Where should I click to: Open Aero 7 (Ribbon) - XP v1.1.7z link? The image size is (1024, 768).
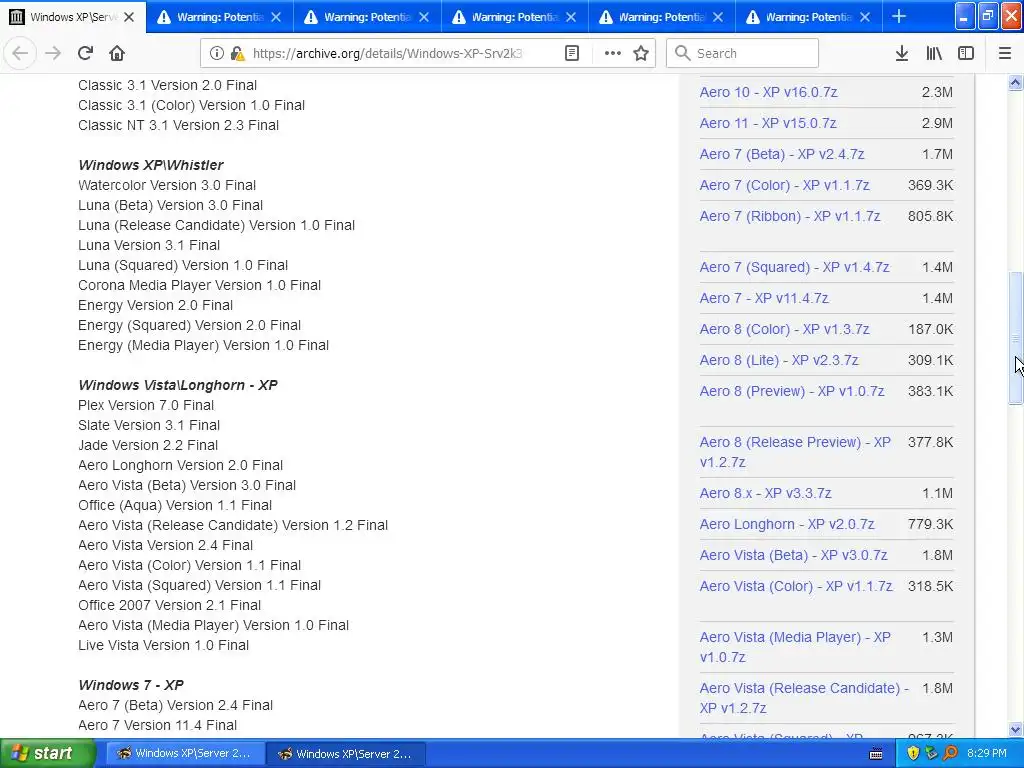[790, 216]
